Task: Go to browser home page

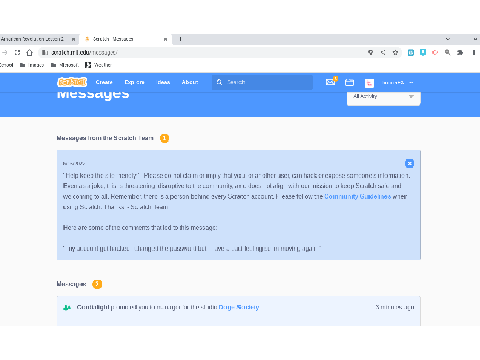Action: 30,52
